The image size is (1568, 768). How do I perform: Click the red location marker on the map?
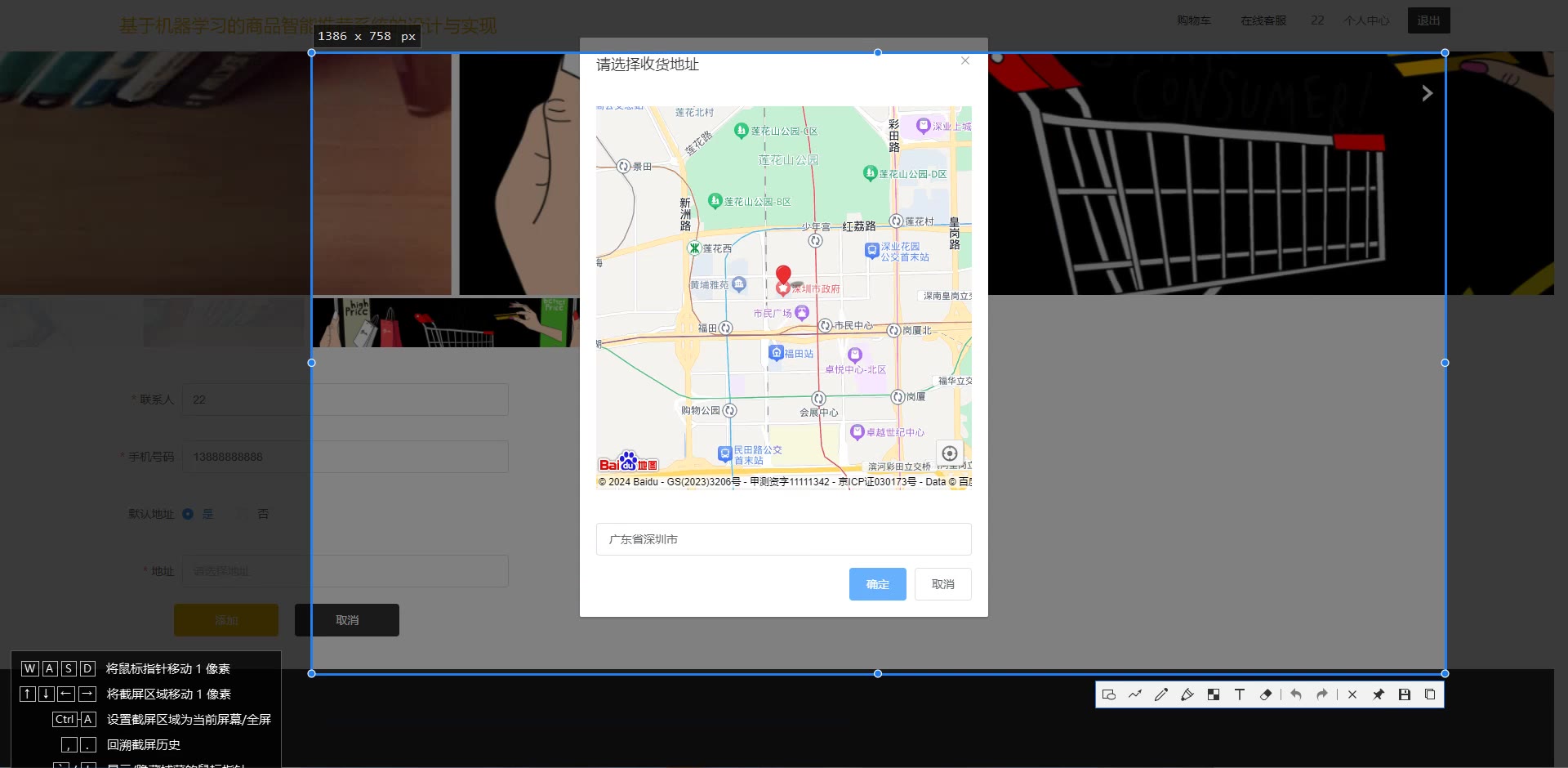tap(783, 275)
